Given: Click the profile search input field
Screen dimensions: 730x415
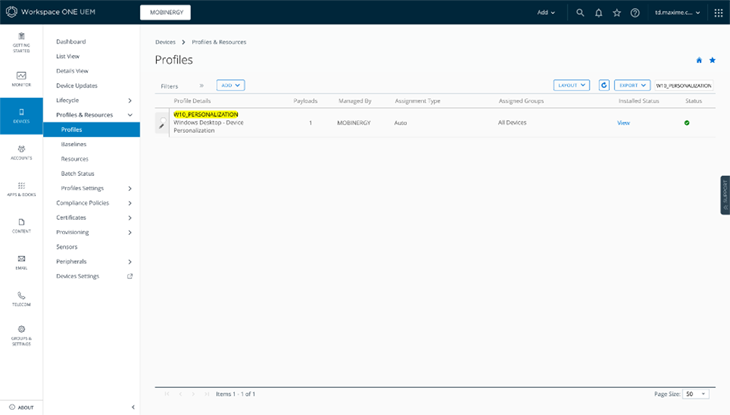Looking at the screenshot, I should pos(684,86).
